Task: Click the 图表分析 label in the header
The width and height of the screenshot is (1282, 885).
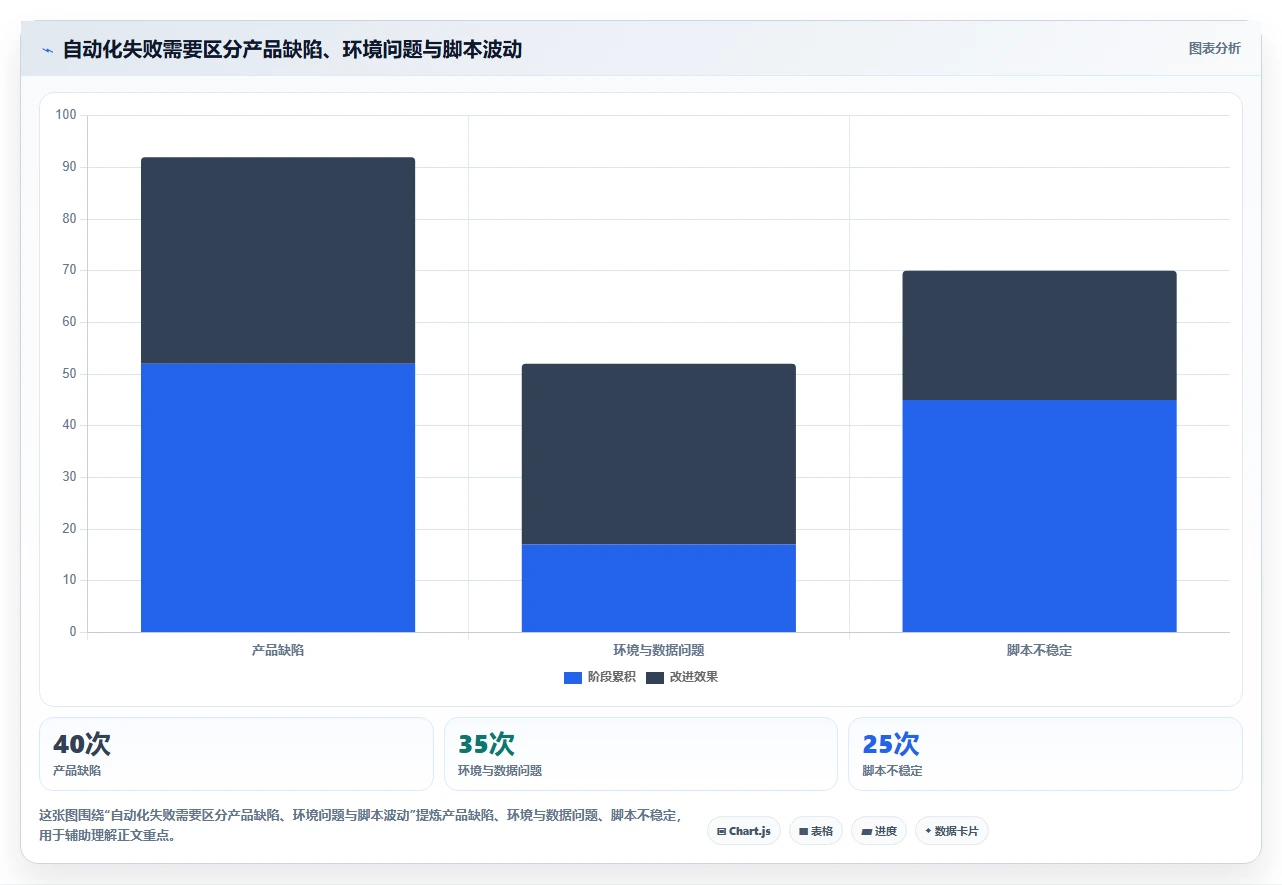Action: [x=1214, y=49]
